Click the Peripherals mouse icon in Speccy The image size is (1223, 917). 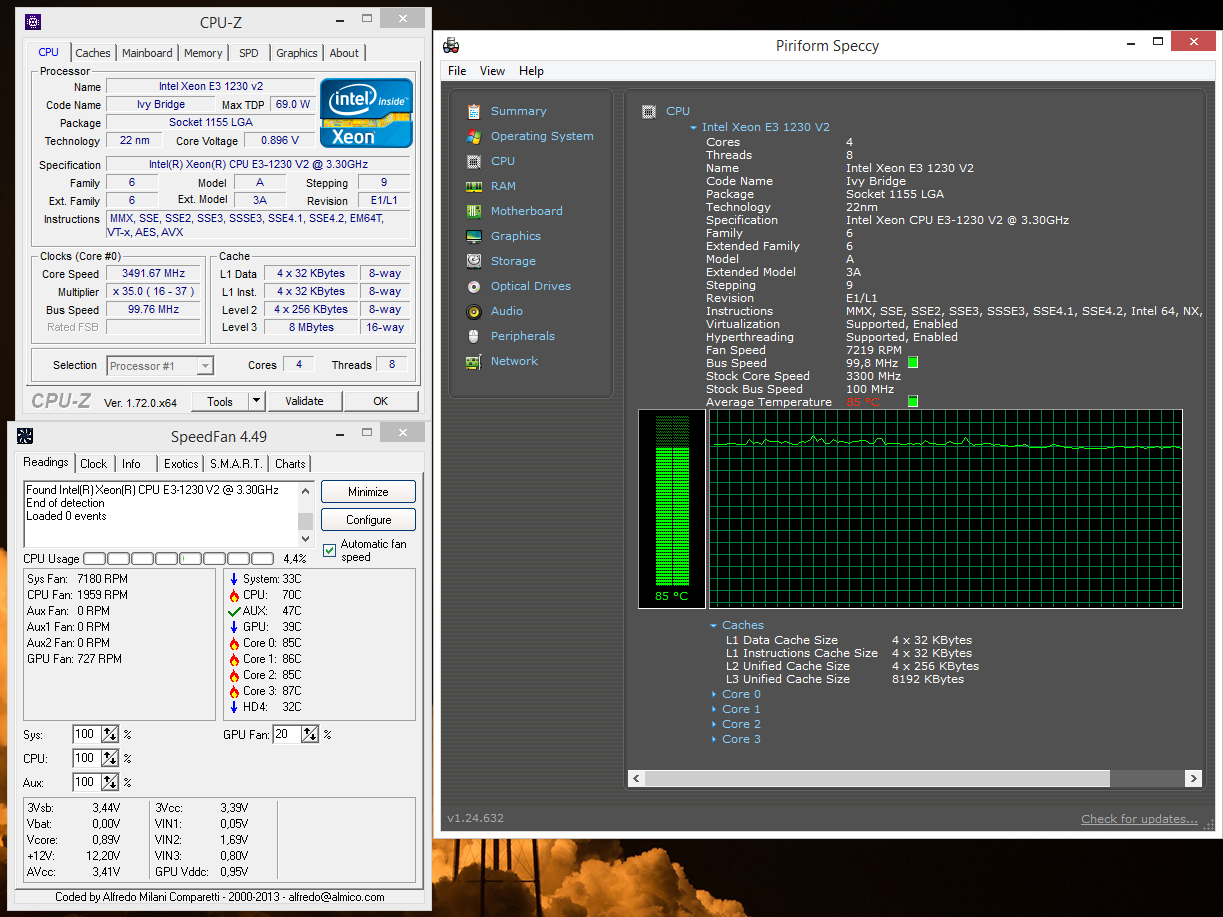474,336
